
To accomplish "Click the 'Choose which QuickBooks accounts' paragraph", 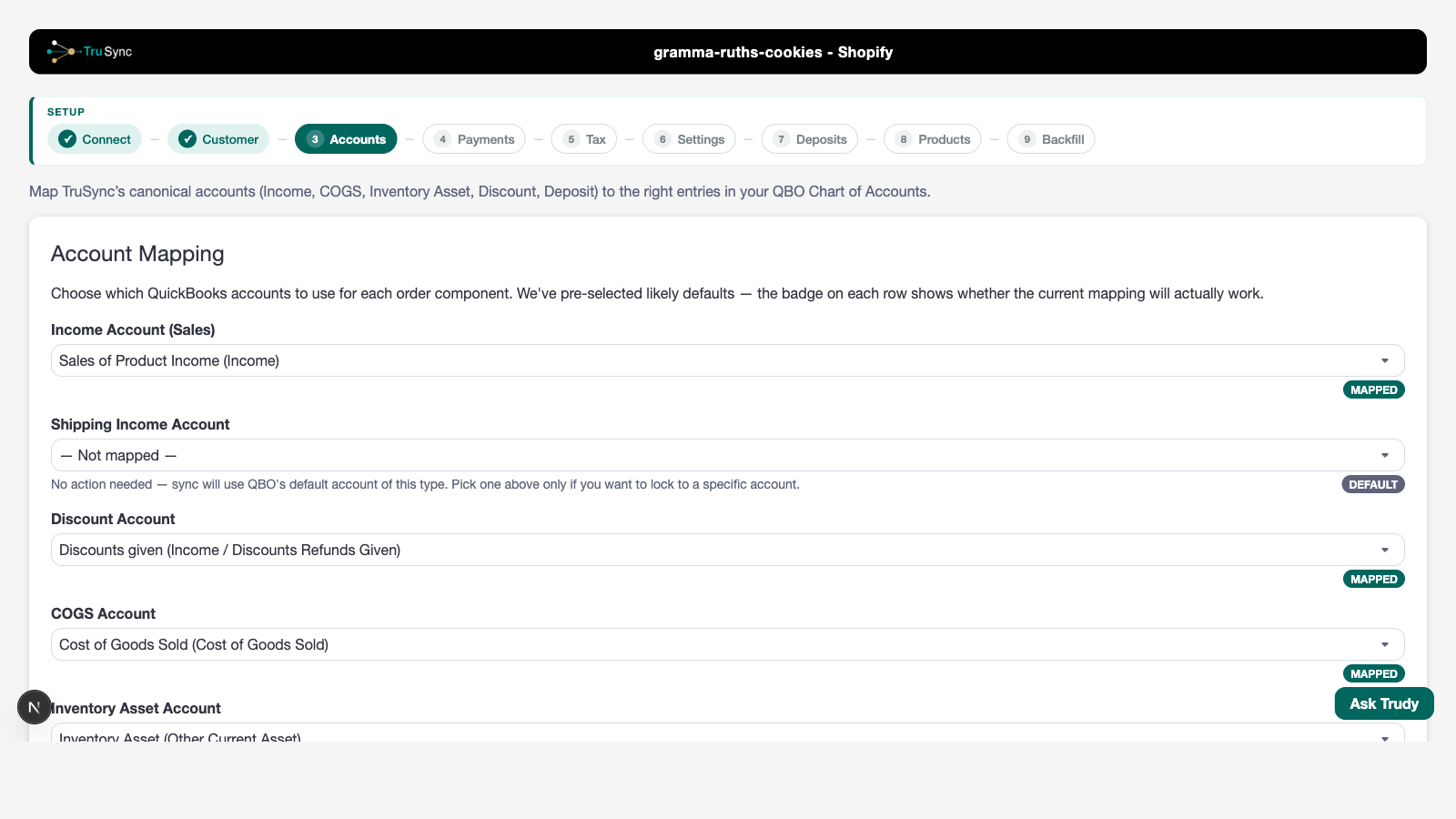I will click(657, 293).
